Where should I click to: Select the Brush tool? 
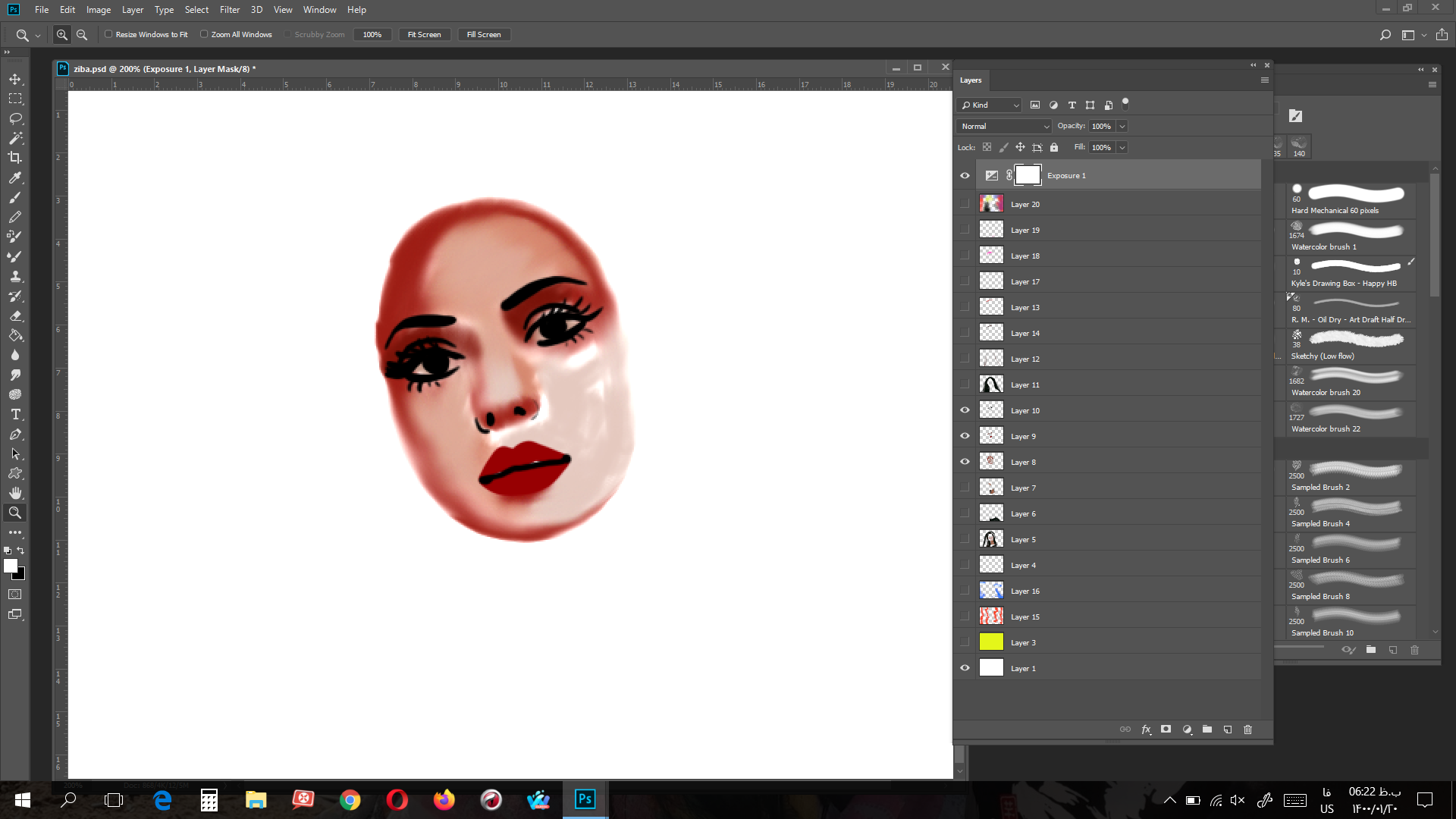(15, 197)
